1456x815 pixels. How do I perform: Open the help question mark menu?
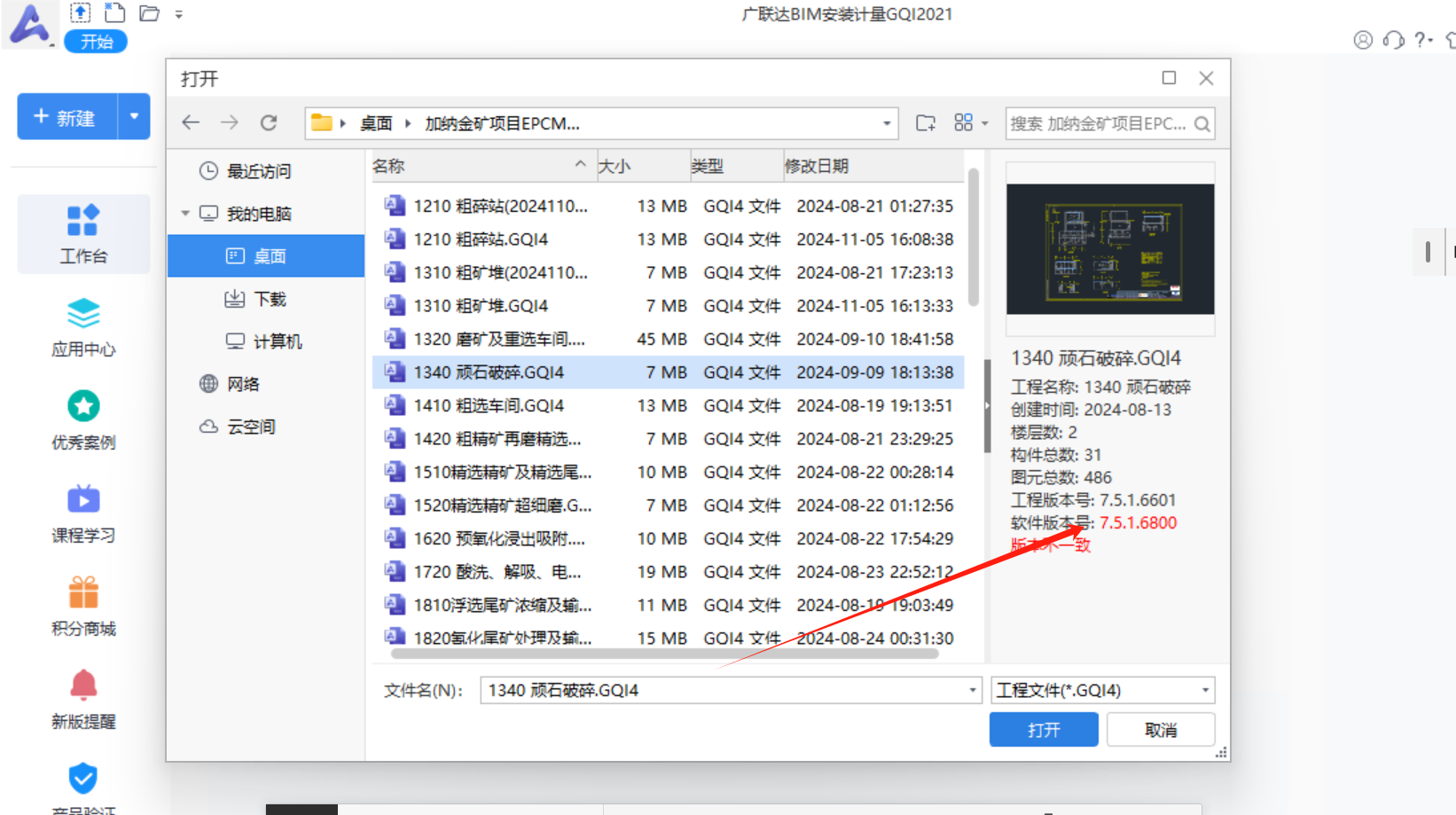(1422, 40)
